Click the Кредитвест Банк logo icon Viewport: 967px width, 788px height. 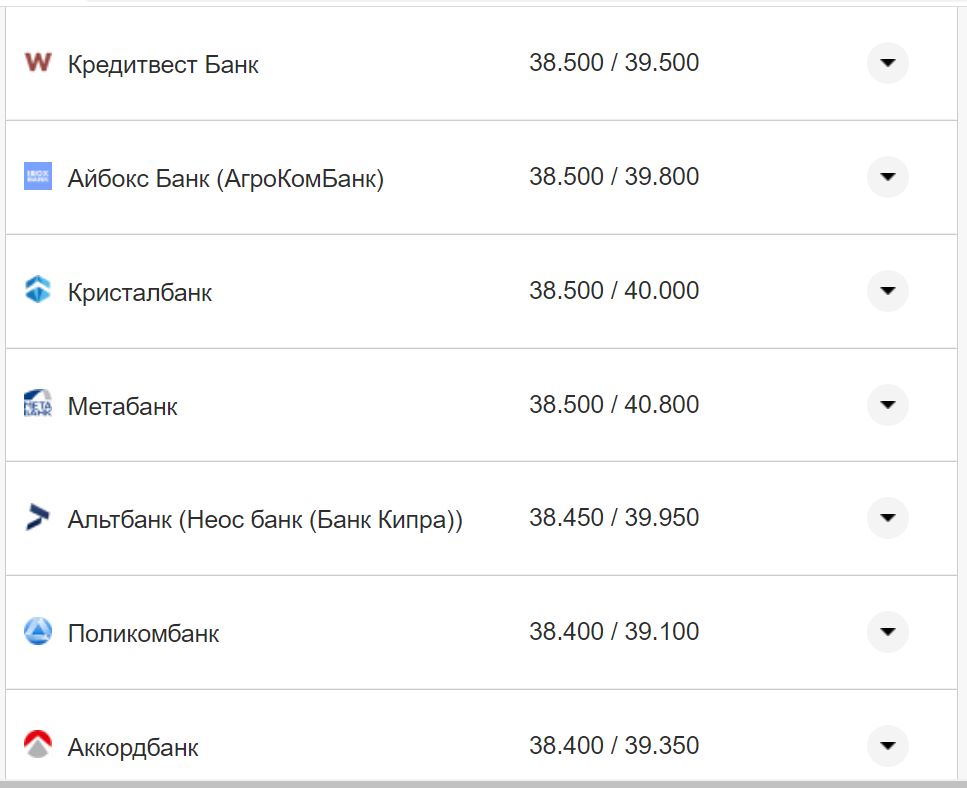[x=37, y=63]
